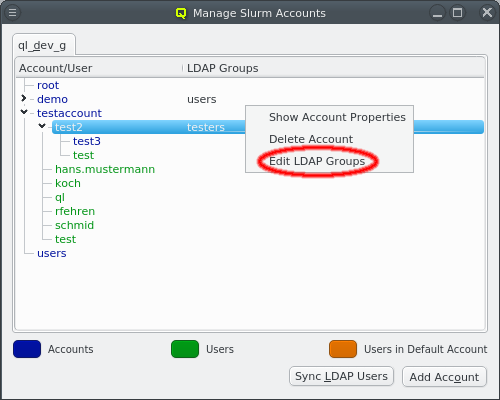Click the 'testers' LDAP group cell
The height and width of the screenshot is (400, 500).
pyautogui.click(x=206, y=127)
